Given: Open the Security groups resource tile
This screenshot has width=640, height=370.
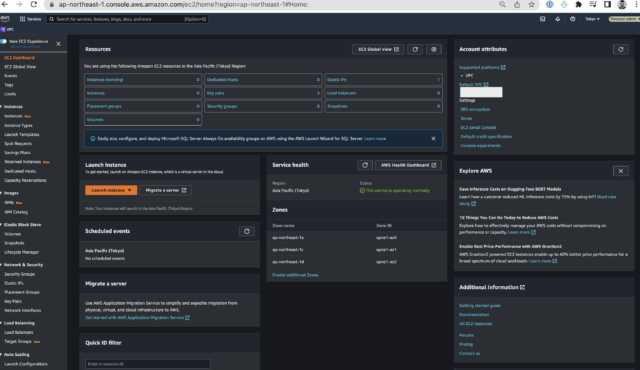Looking at the screenshot, I should [263, 106].
